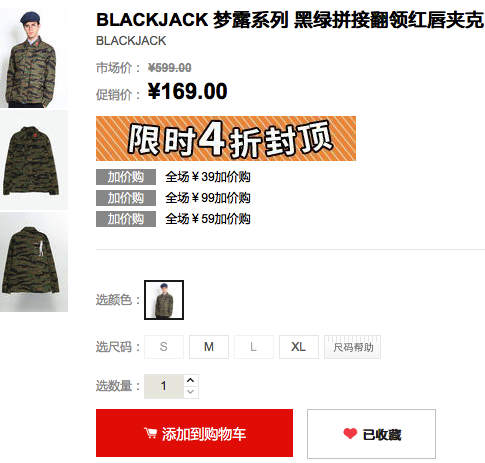485x463 pixels.
Task: Click the 限时4折封顶 orange promo banner
Action: (226, 138)
